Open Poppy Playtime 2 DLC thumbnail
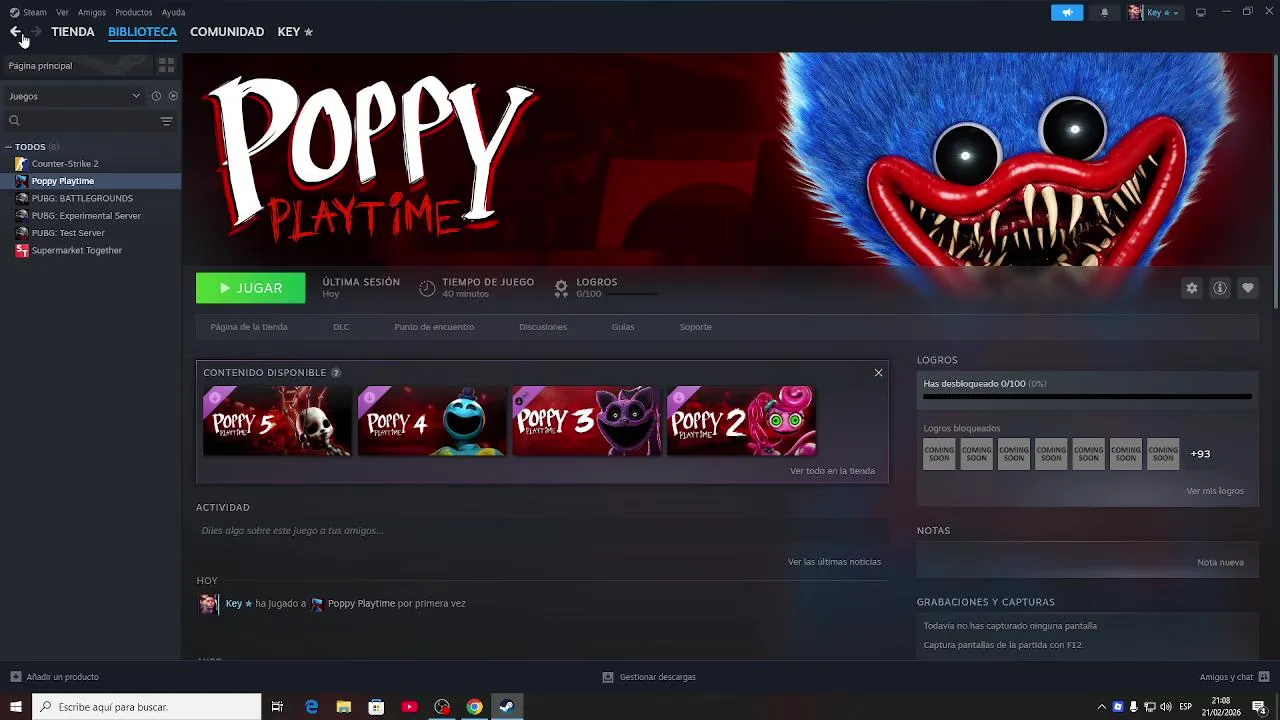 click(741, 421)
